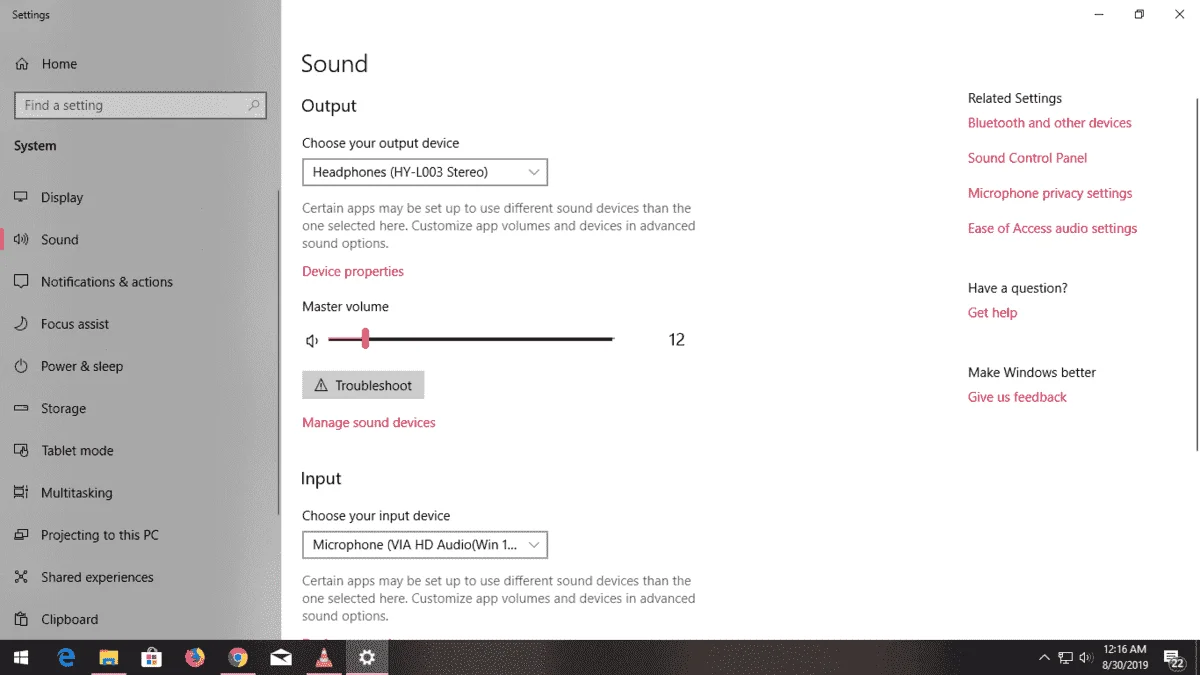Click the Display monitor icon
The height and width of the screenshot is (675, 1200).
(x=21, y=198)
